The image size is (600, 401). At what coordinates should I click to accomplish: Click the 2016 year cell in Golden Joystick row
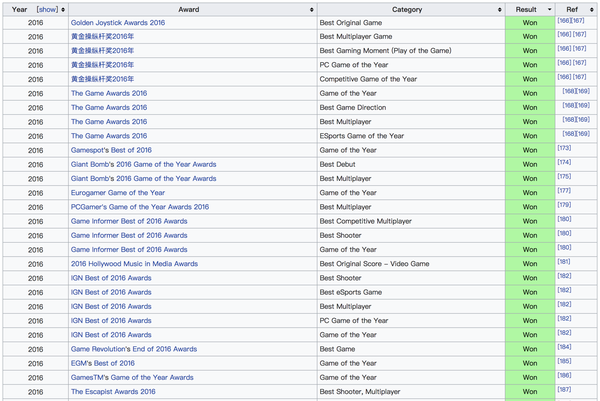point(36,23)
